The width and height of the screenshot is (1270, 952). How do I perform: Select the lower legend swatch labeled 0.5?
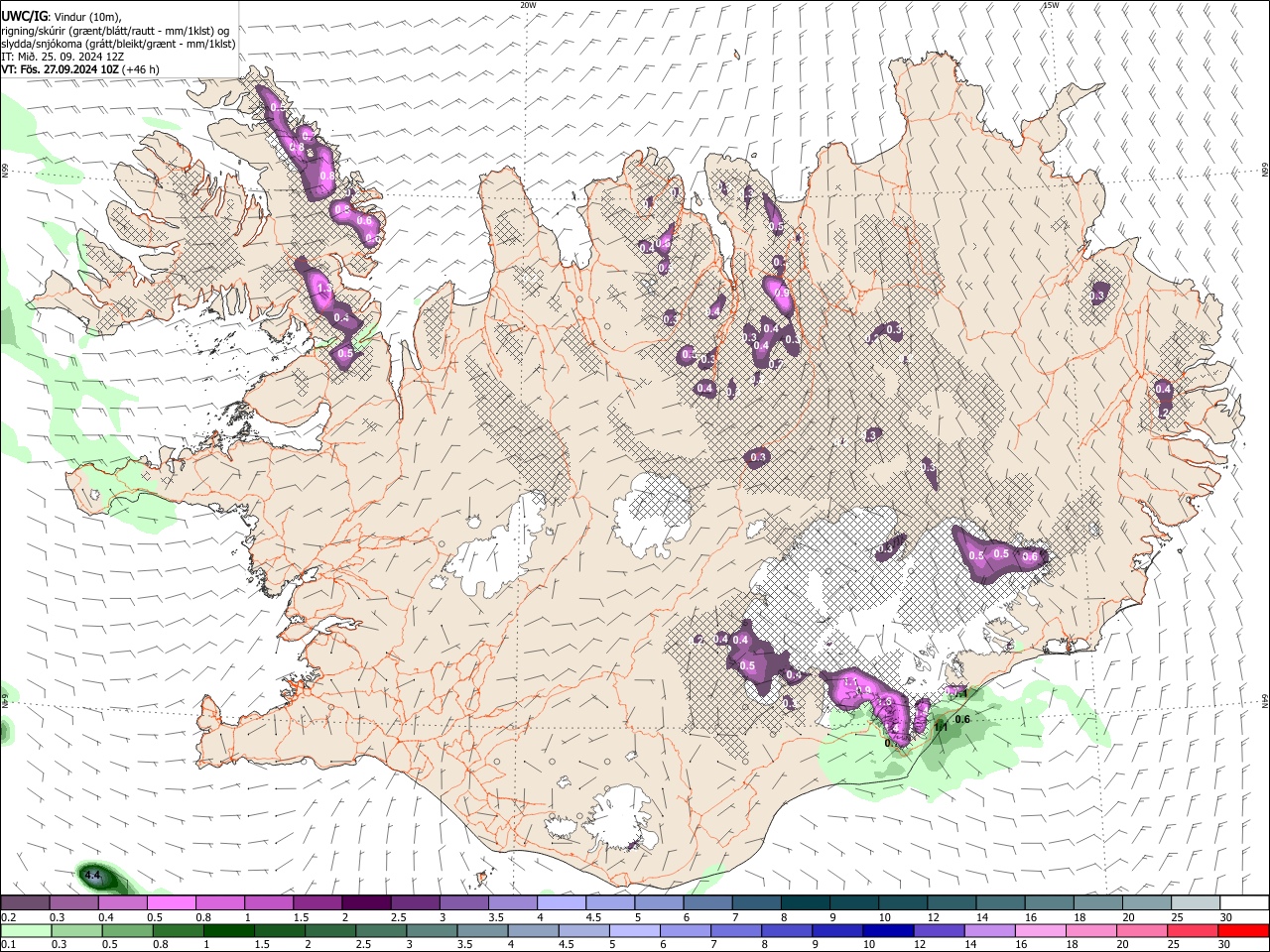[x=127, y=930]
